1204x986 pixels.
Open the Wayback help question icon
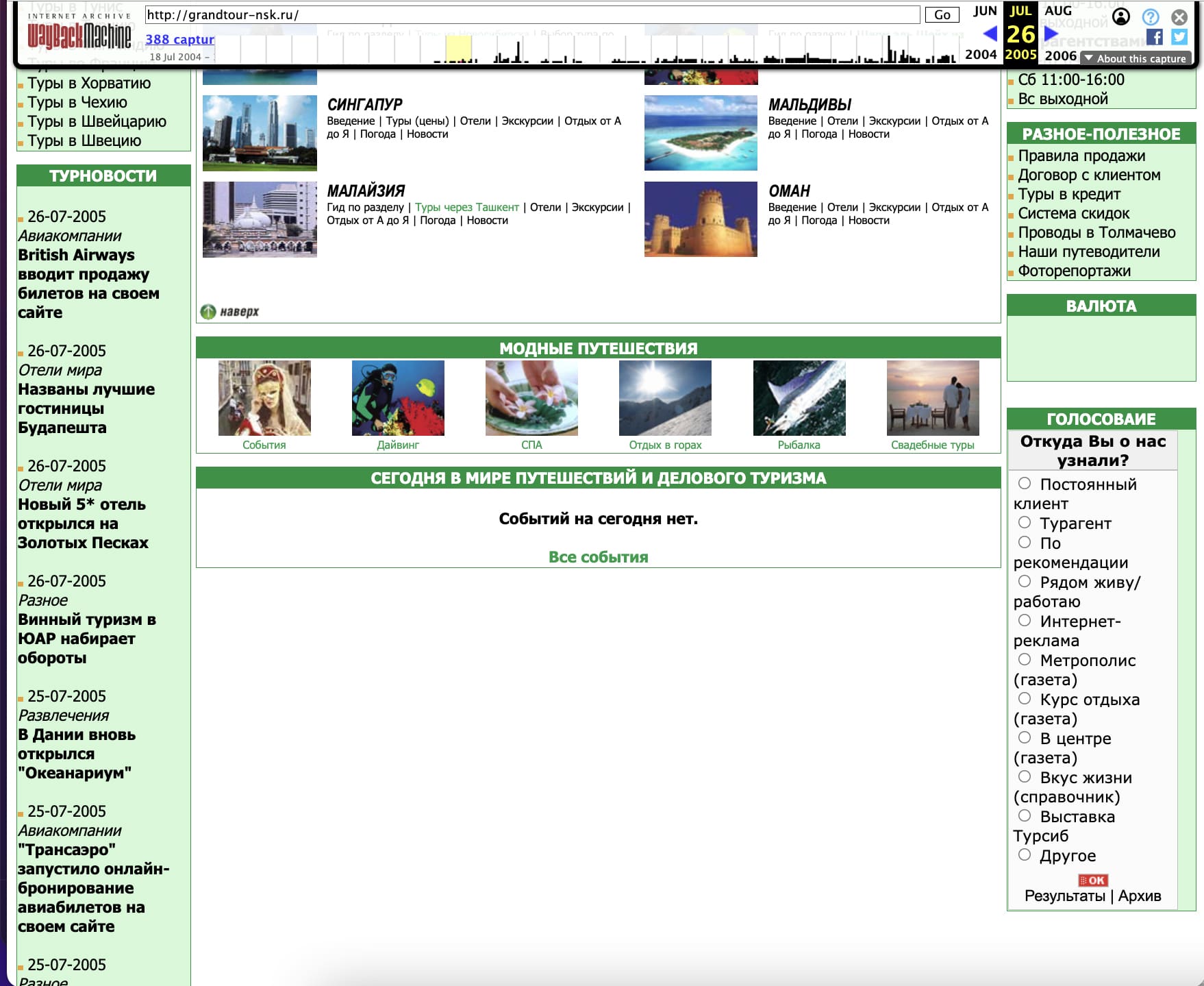(1151, 16)
